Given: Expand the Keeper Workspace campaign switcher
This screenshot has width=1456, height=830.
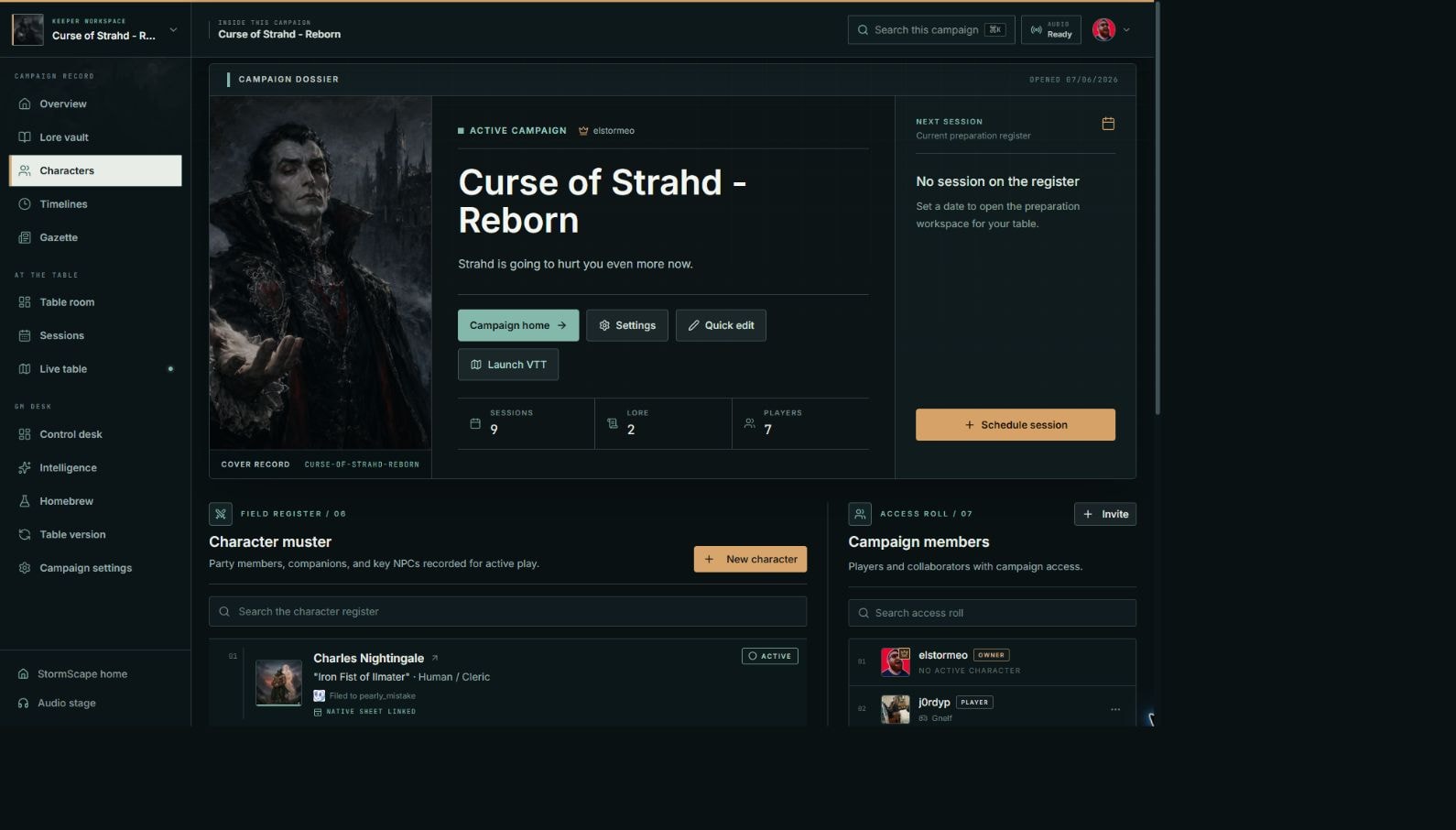Looking at the screenshot, I should pyautogui.click(x=173, y=29).
